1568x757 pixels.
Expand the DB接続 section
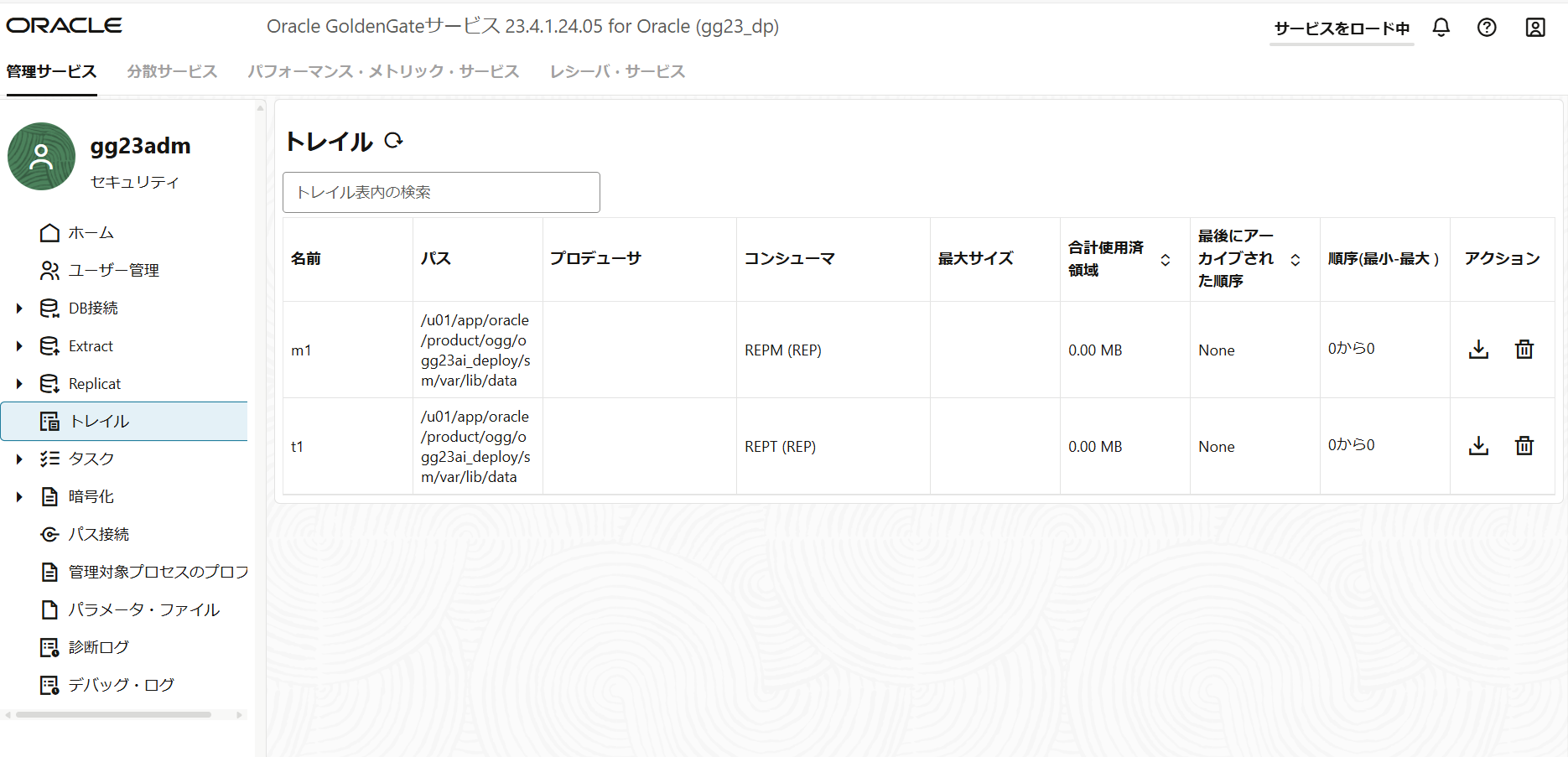20,308
